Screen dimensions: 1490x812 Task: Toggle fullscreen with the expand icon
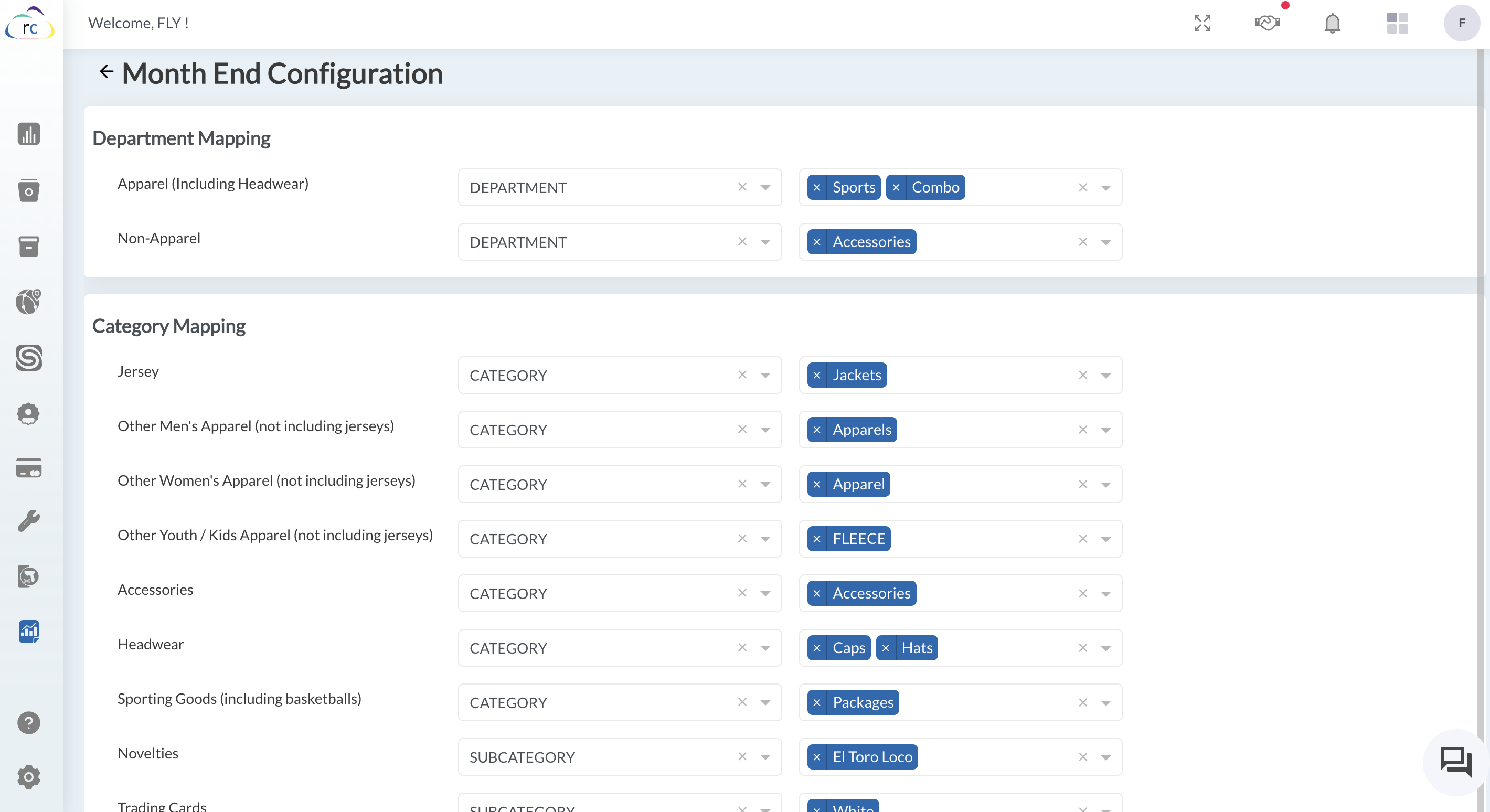click(x=1202, y=23)
